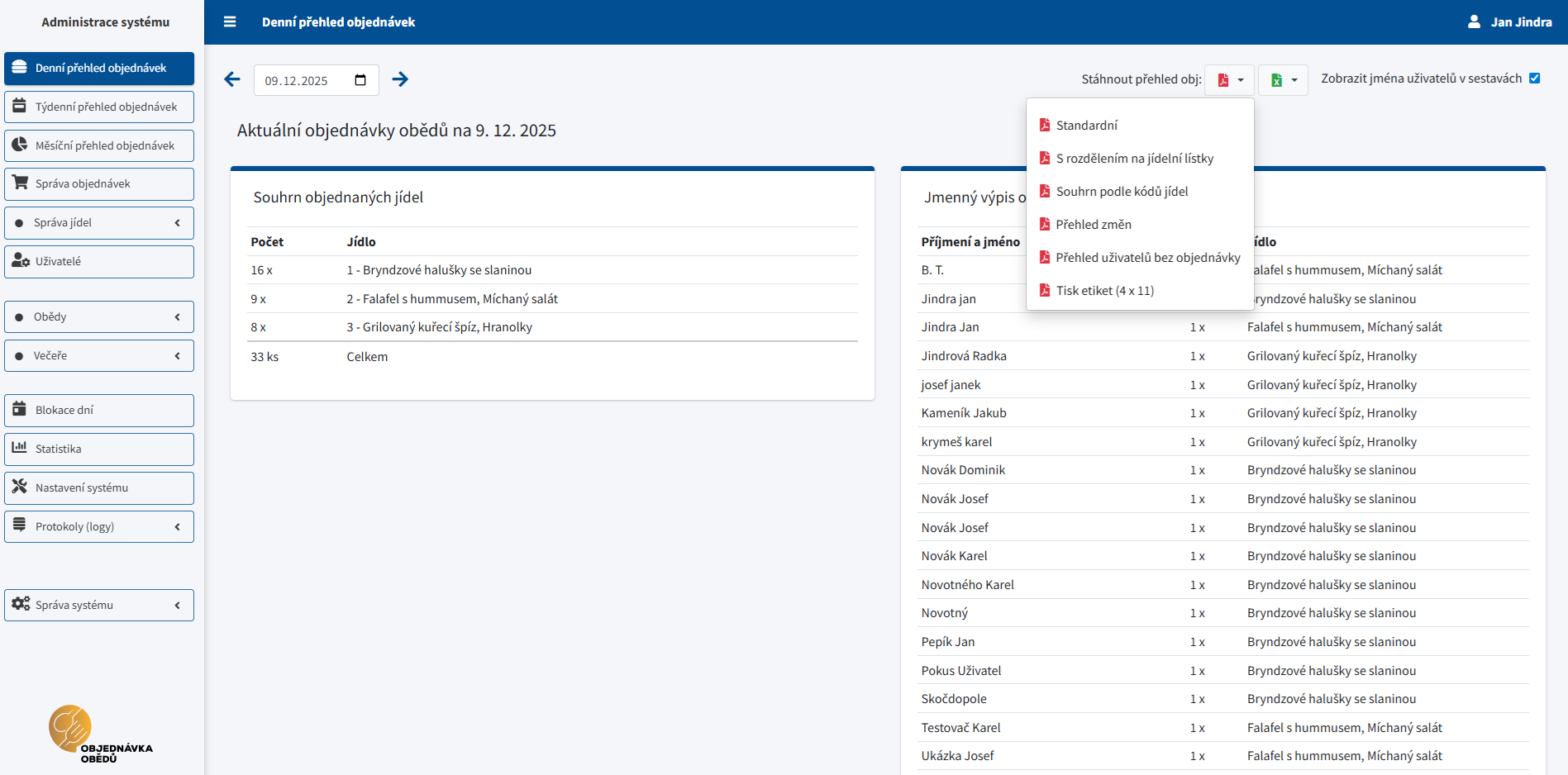
Task: Select Standardní from the PDF menu
Action: (x=1086, y=126)
